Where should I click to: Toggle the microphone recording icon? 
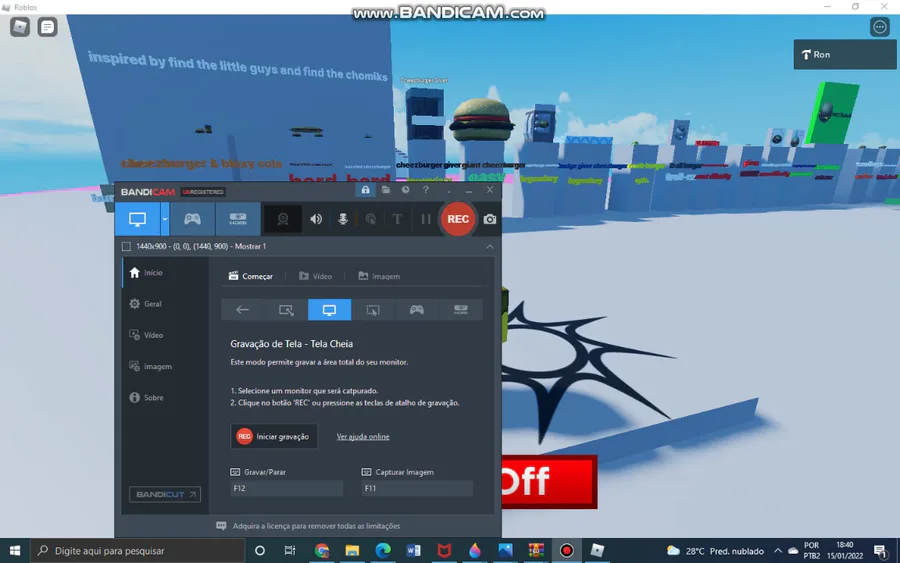343,219
